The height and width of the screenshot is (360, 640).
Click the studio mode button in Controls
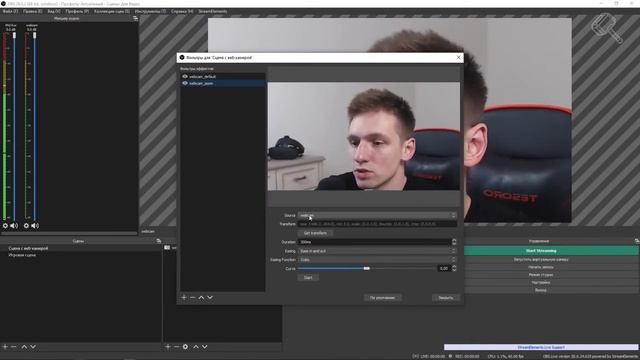click(x=551, y=275)
